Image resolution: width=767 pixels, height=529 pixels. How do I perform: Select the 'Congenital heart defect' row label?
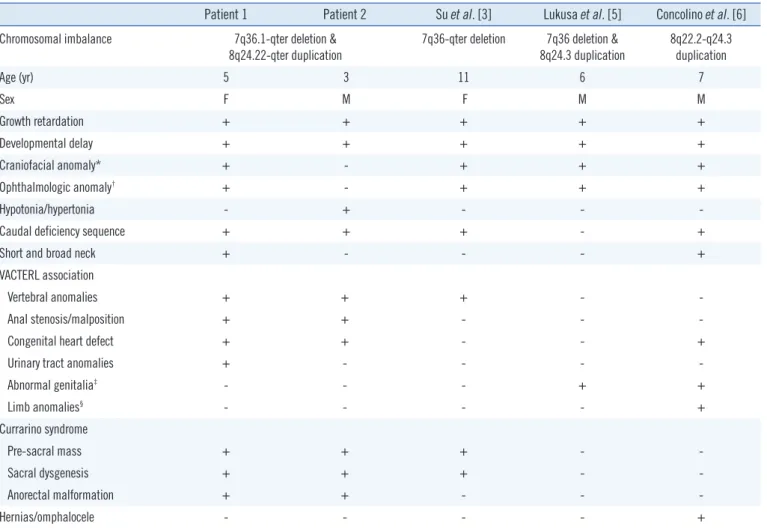coord(60,342)
